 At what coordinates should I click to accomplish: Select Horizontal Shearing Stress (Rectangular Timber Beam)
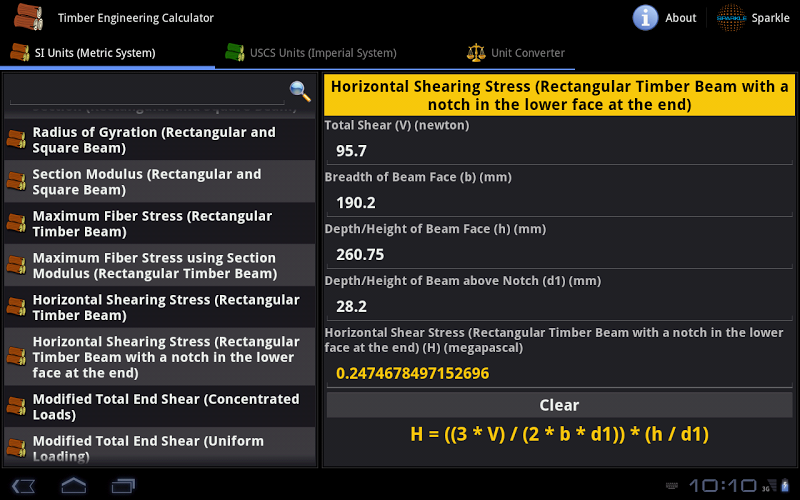(160, 307)
